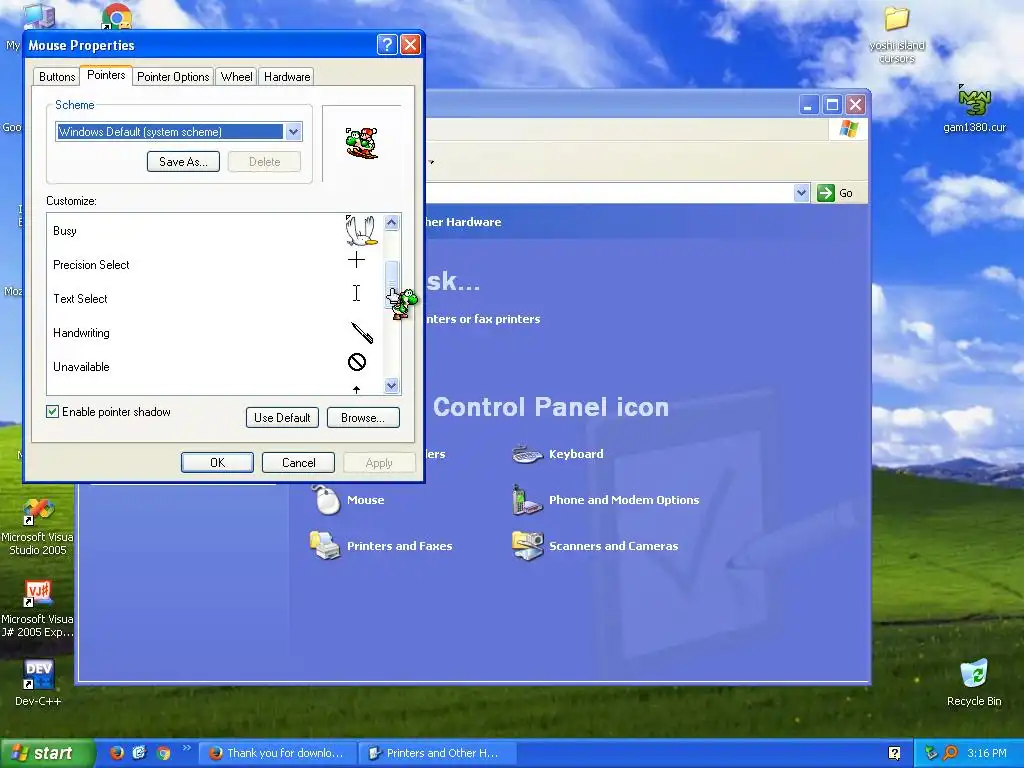Open the Pointer Options tab

[173, 77]
